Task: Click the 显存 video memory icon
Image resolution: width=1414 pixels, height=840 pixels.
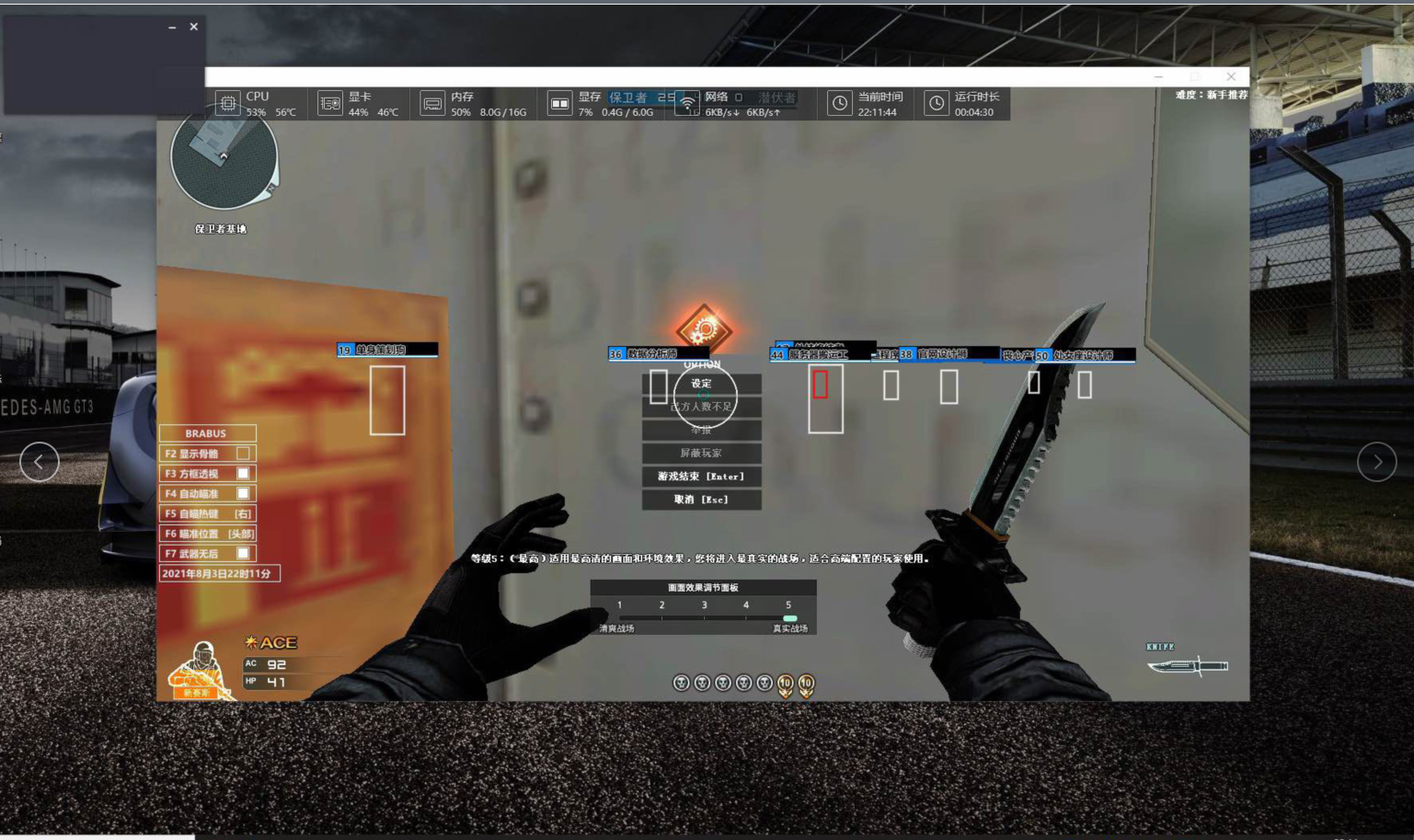Action: tap(559, 103)
